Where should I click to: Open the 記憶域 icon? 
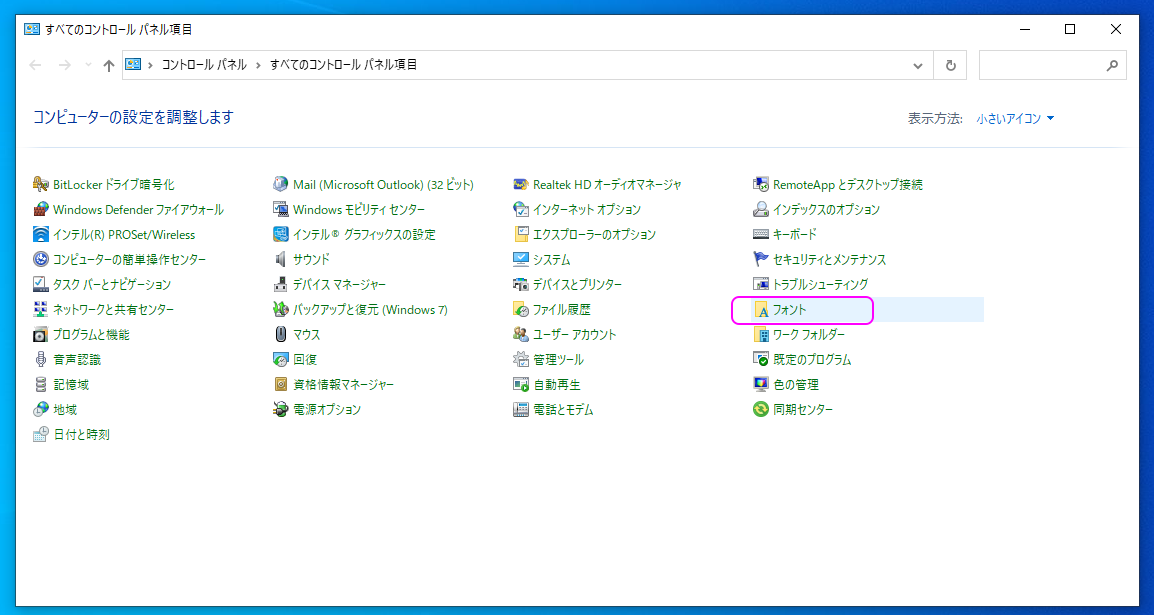(40, 384)
